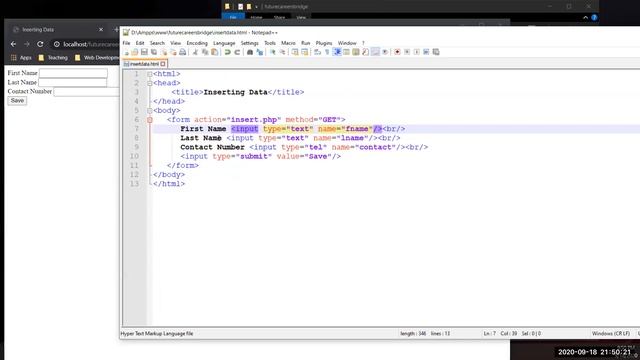
Task: Click the Close document toolbar icon
Action: [x=164, y=52]
